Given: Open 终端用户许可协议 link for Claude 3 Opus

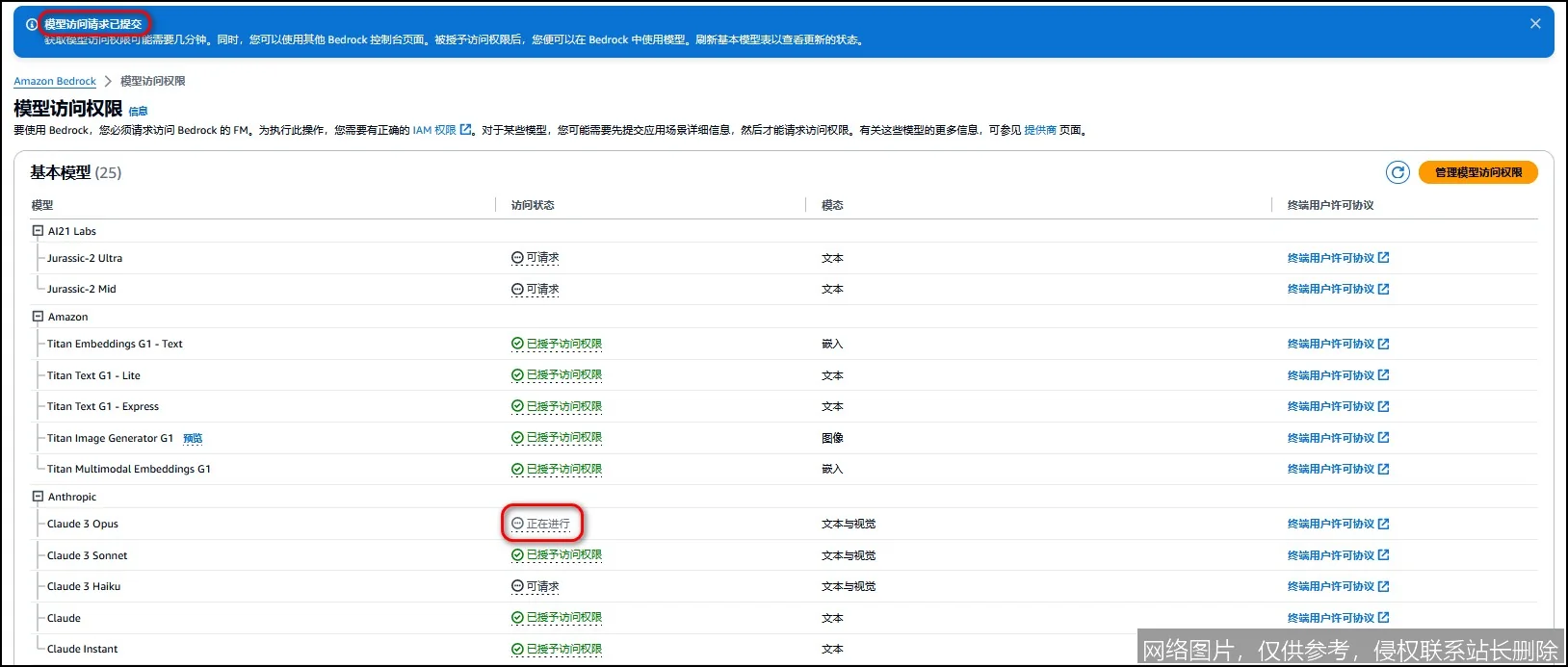Looking at the screenshot, I should pos(1331,524).
